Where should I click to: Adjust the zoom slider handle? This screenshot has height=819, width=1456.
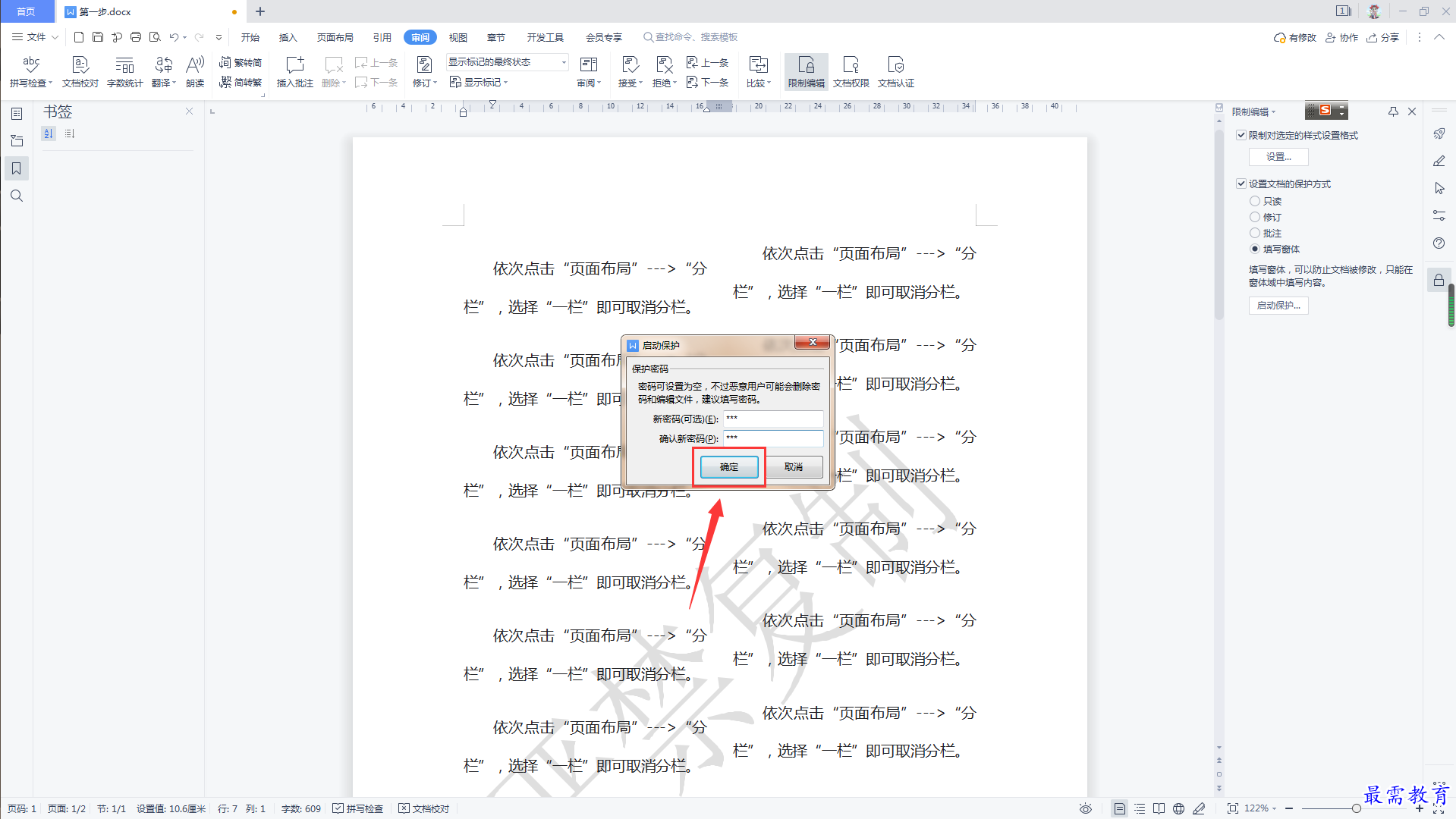click(x=1356, y=808)
